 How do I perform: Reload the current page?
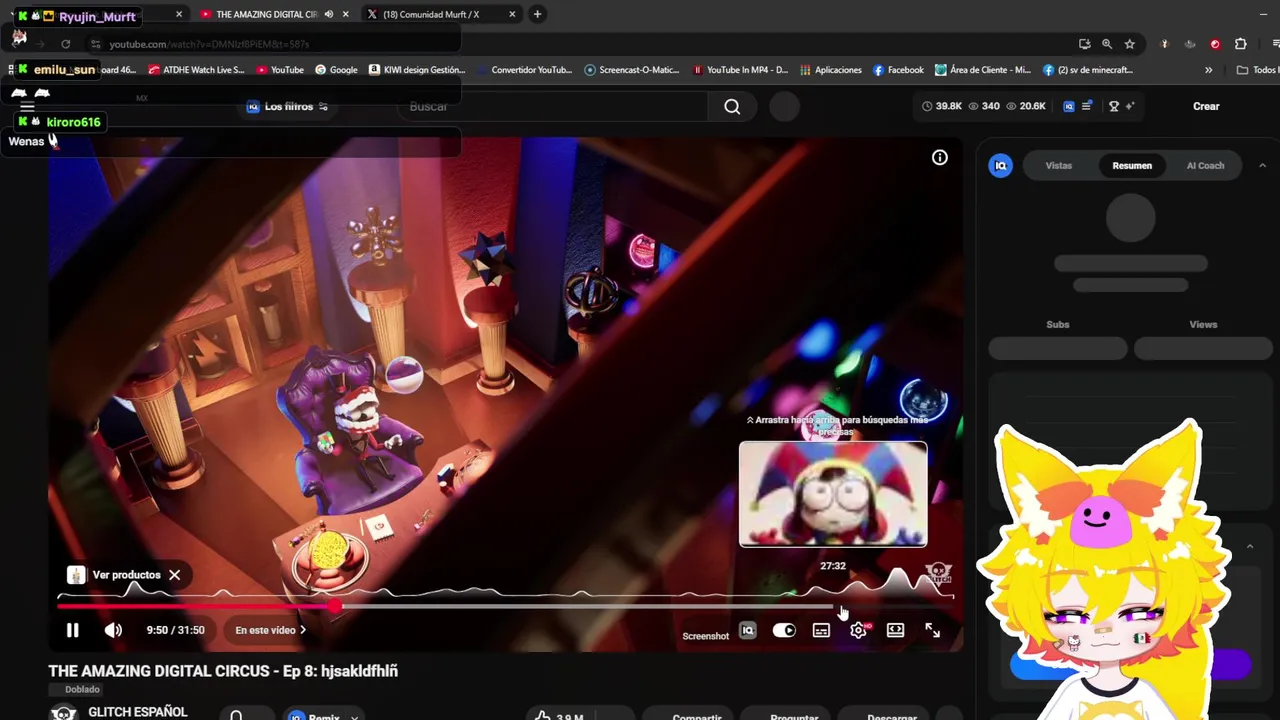66,44
